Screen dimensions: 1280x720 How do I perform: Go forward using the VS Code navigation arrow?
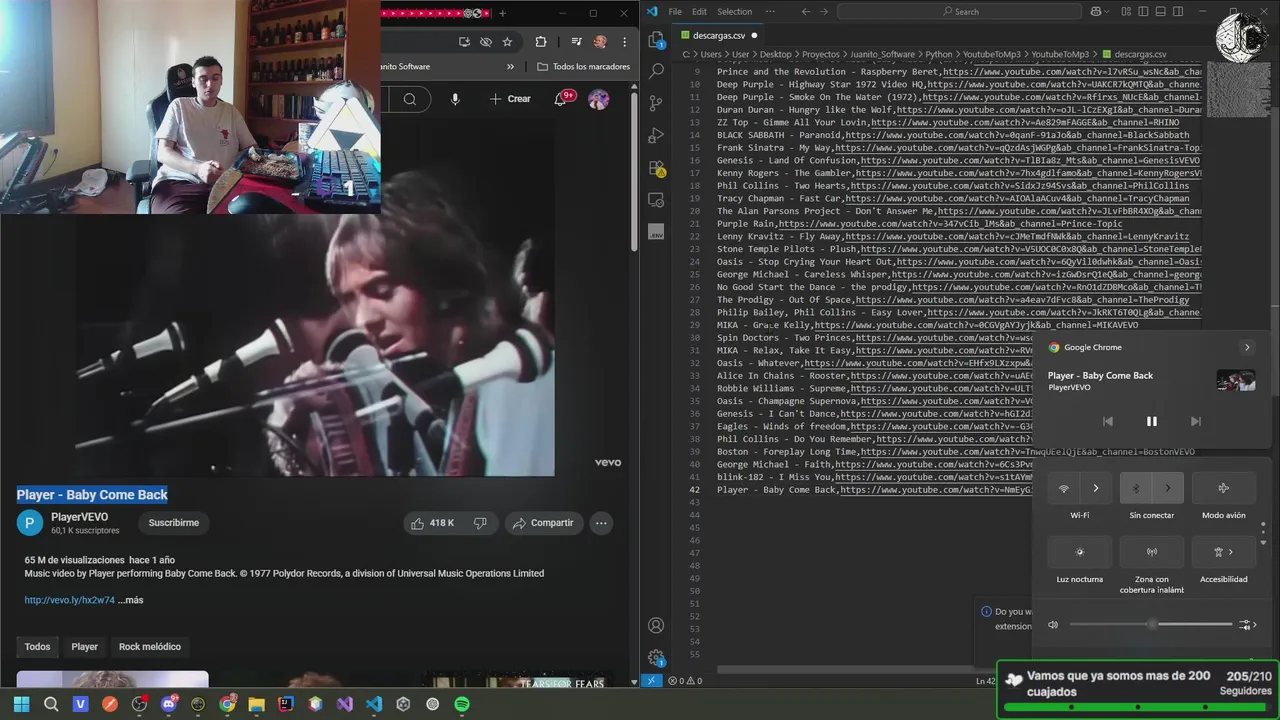(x=826, y=12)
